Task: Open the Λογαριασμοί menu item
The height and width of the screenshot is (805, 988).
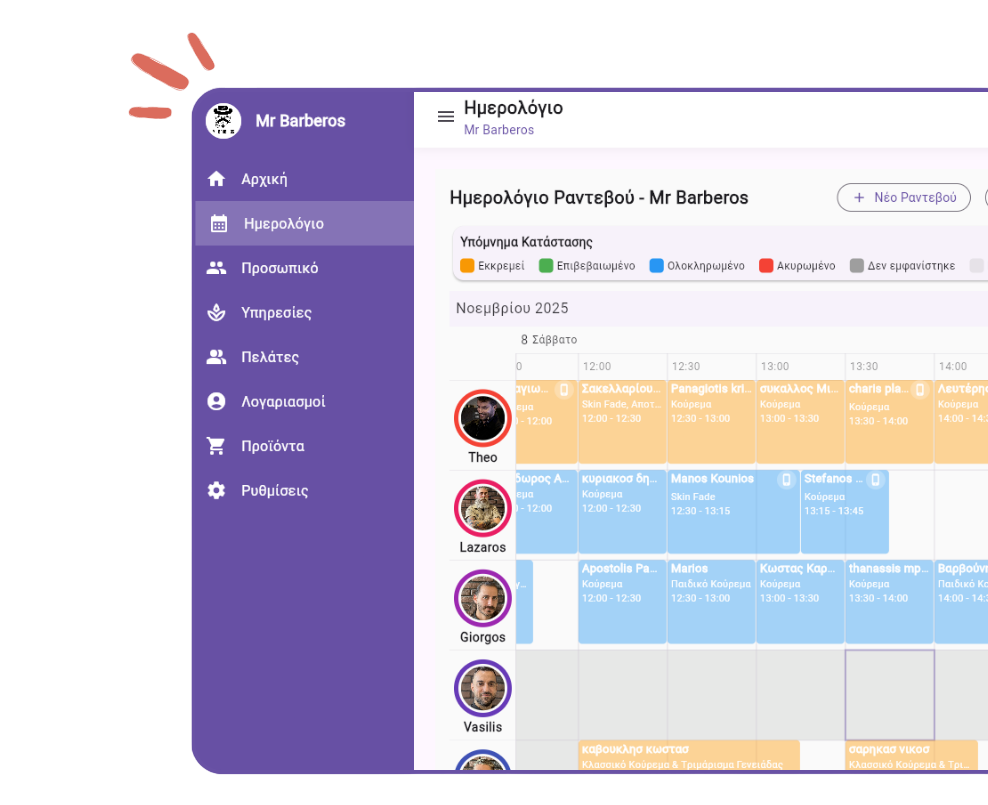Action: [x=304, y=401]
